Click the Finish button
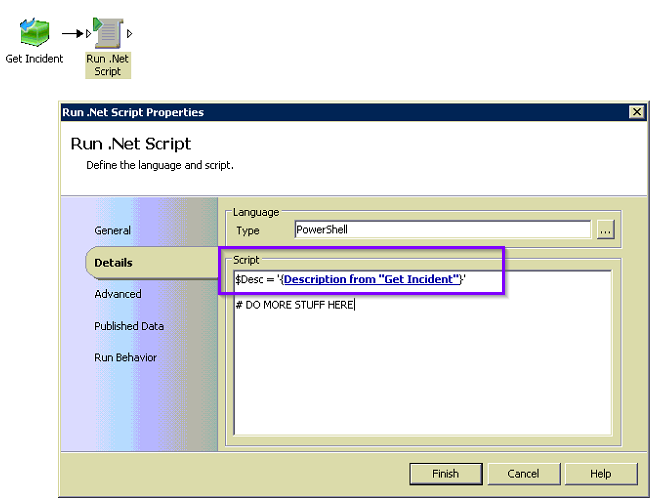 445,474
